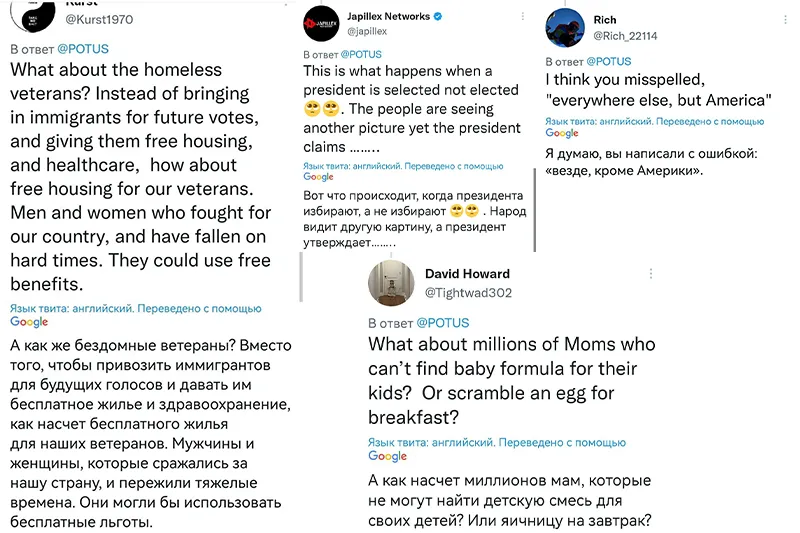Click the @Kurst1970 handle
This screenshot has width=800, height=533.
99,19
